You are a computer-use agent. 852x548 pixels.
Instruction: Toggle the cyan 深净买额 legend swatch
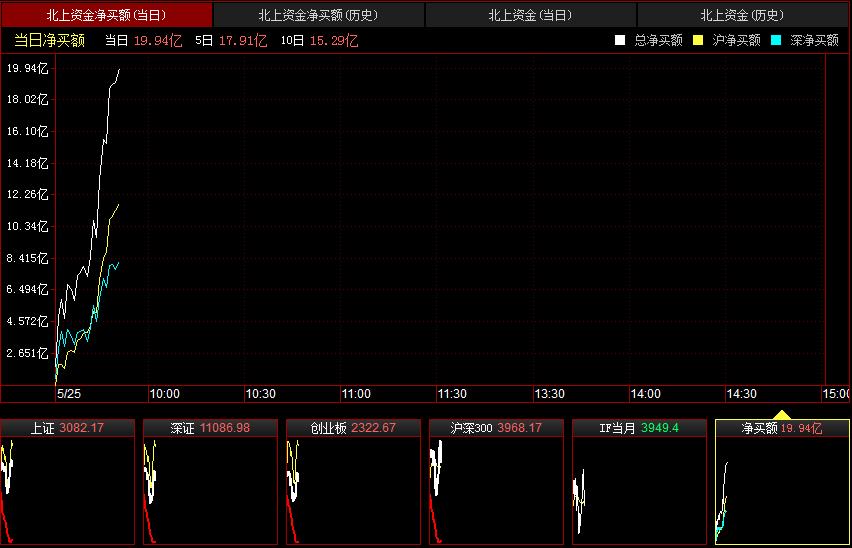(x=775, y=41)
